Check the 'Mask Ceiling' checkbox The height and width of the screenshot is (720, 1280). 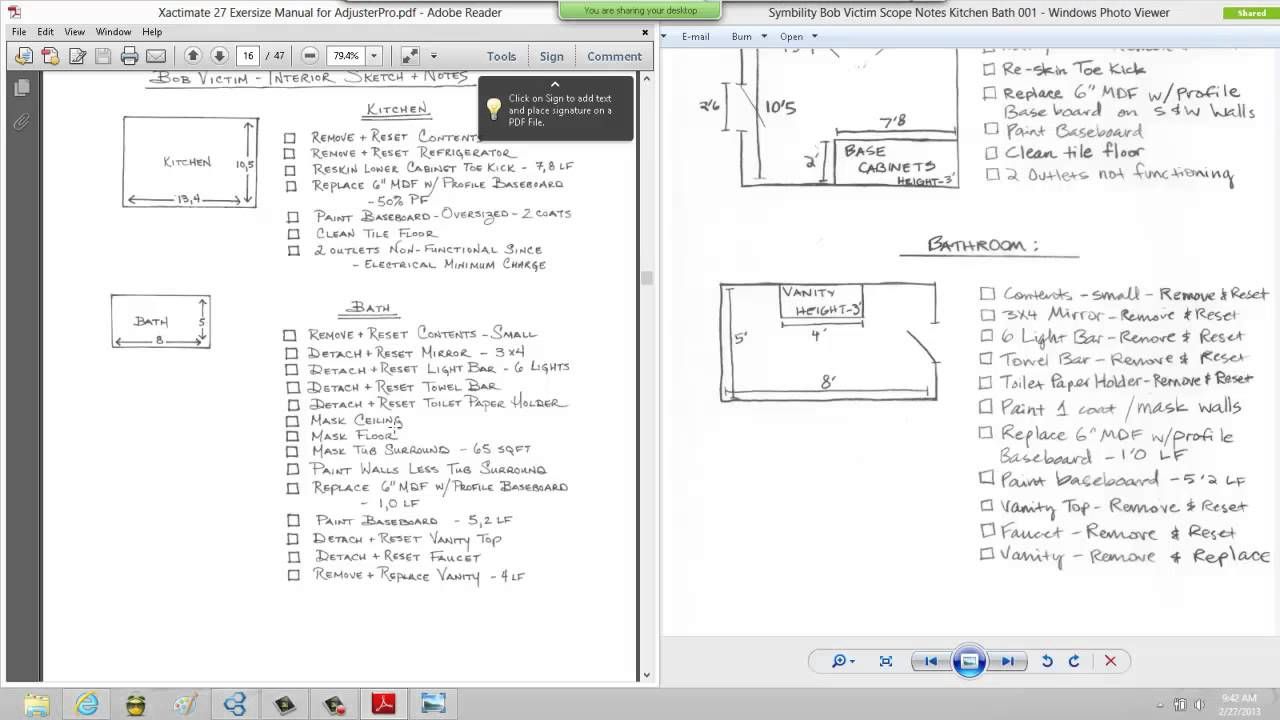pos(290,421)
